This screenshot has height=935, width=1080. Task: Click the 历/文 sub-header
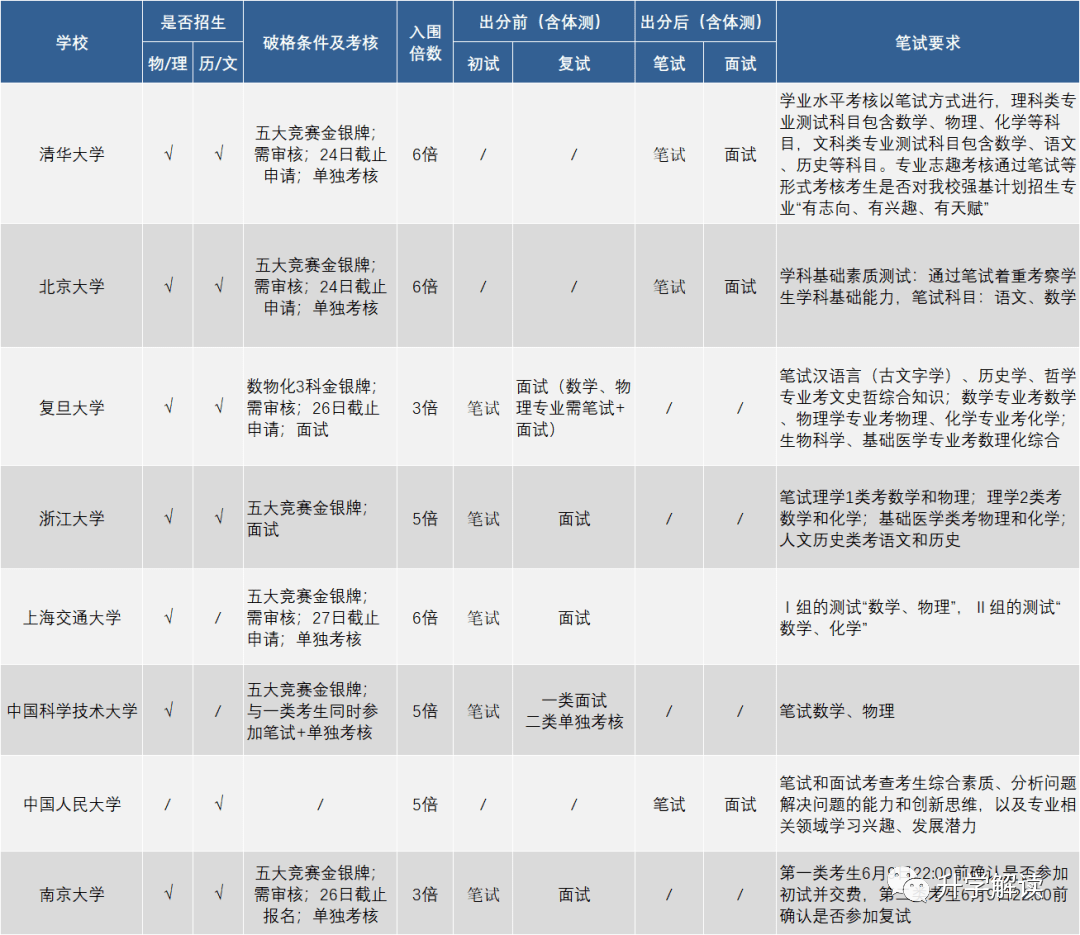[218, 63]
